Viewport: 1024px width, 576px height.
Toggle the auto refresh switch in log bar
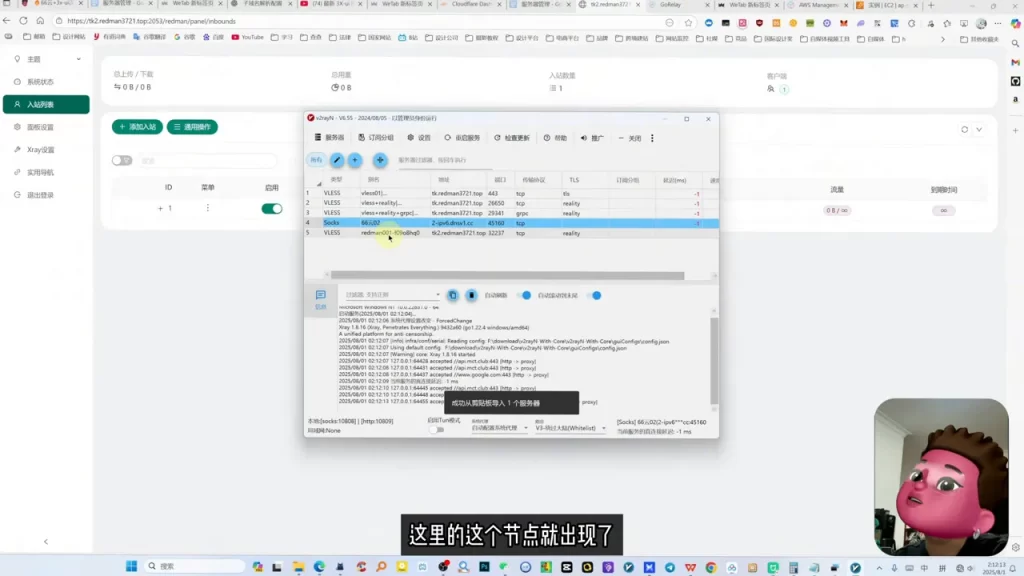click(524, 295)
